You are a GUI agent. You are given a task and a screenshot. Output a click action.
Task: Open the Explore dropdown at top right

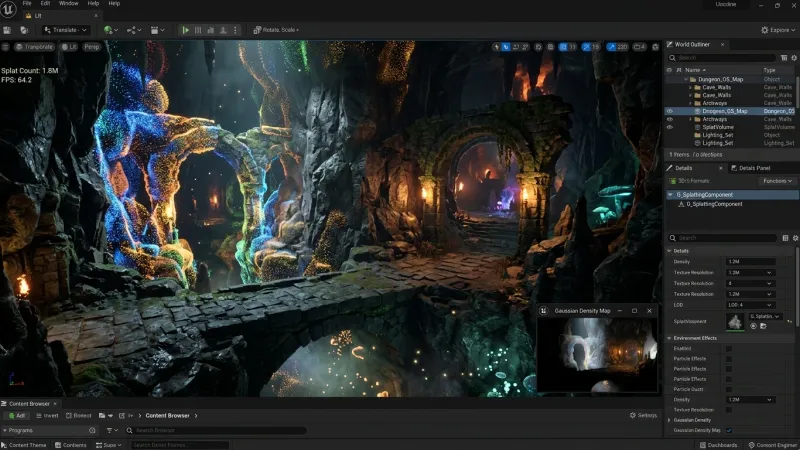778,30
